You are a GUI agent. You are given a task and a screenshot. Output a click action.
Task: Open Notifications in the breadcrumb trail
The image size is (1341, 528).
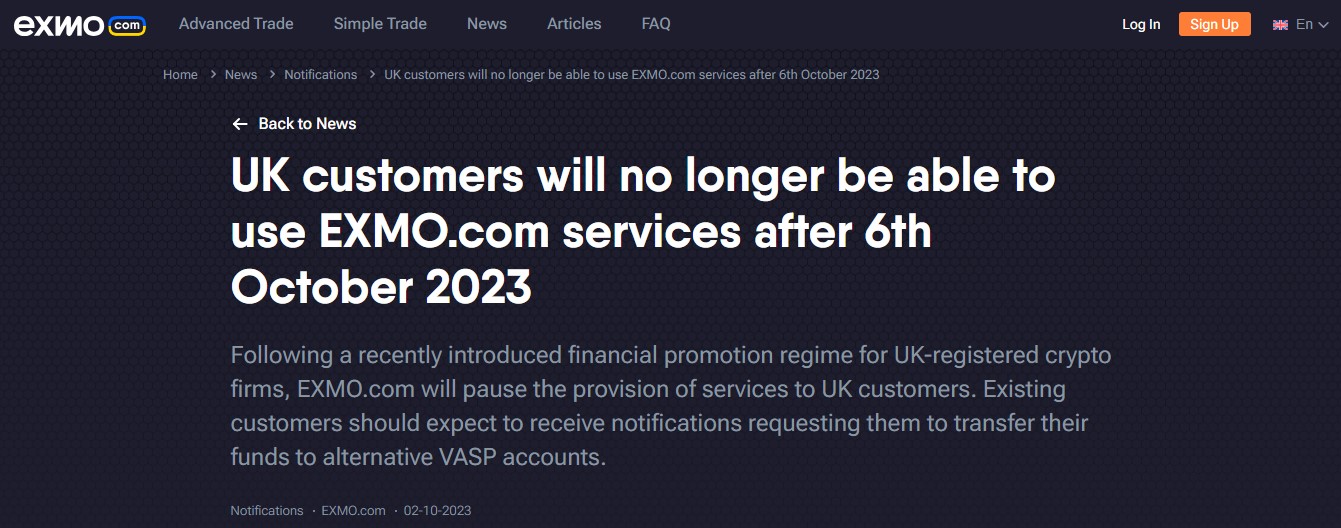point(320,75)
